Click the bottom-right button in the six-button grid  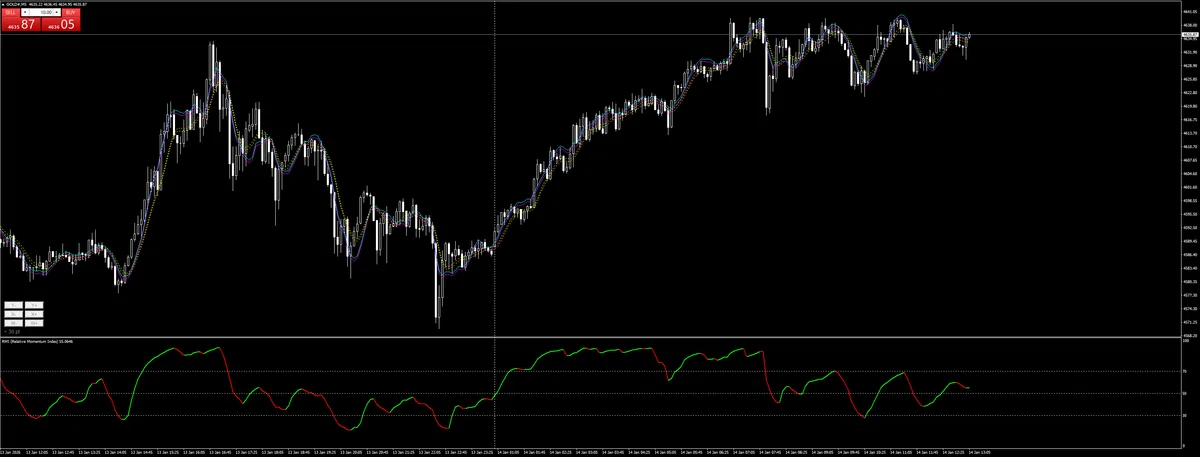34,323
